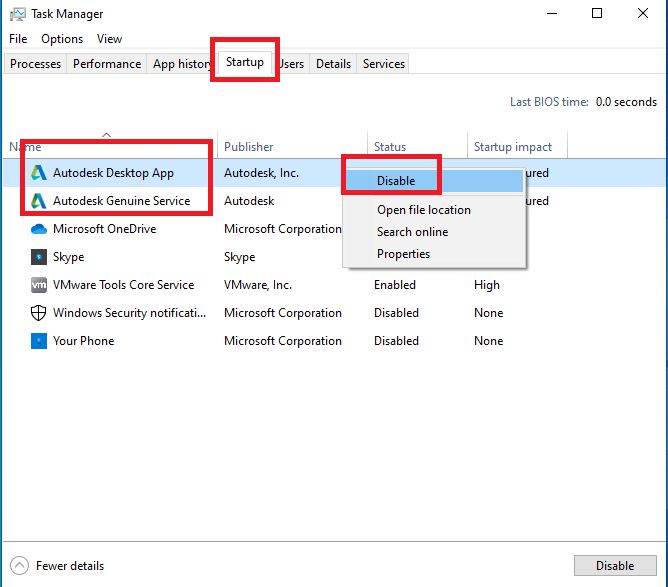Choose Properties in the context menu

[434, 254]
